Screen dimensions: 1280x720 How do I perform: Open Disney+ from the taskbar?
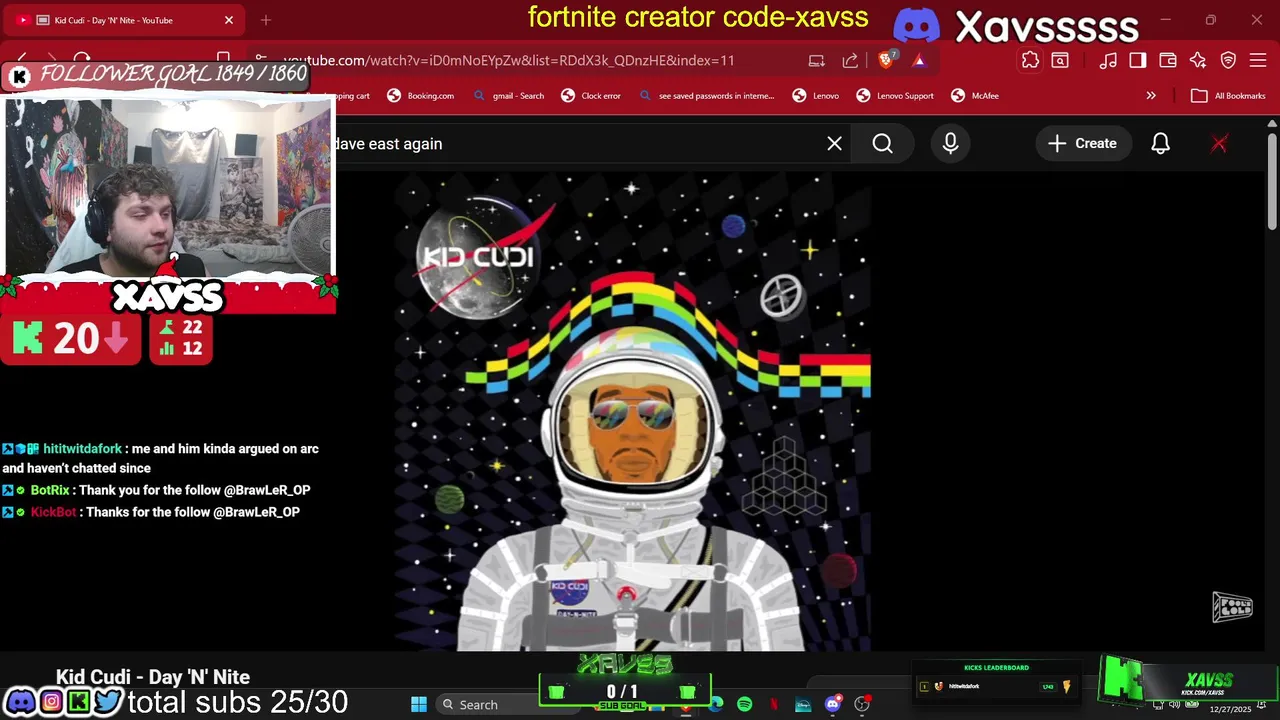click(x=803, y=704)
